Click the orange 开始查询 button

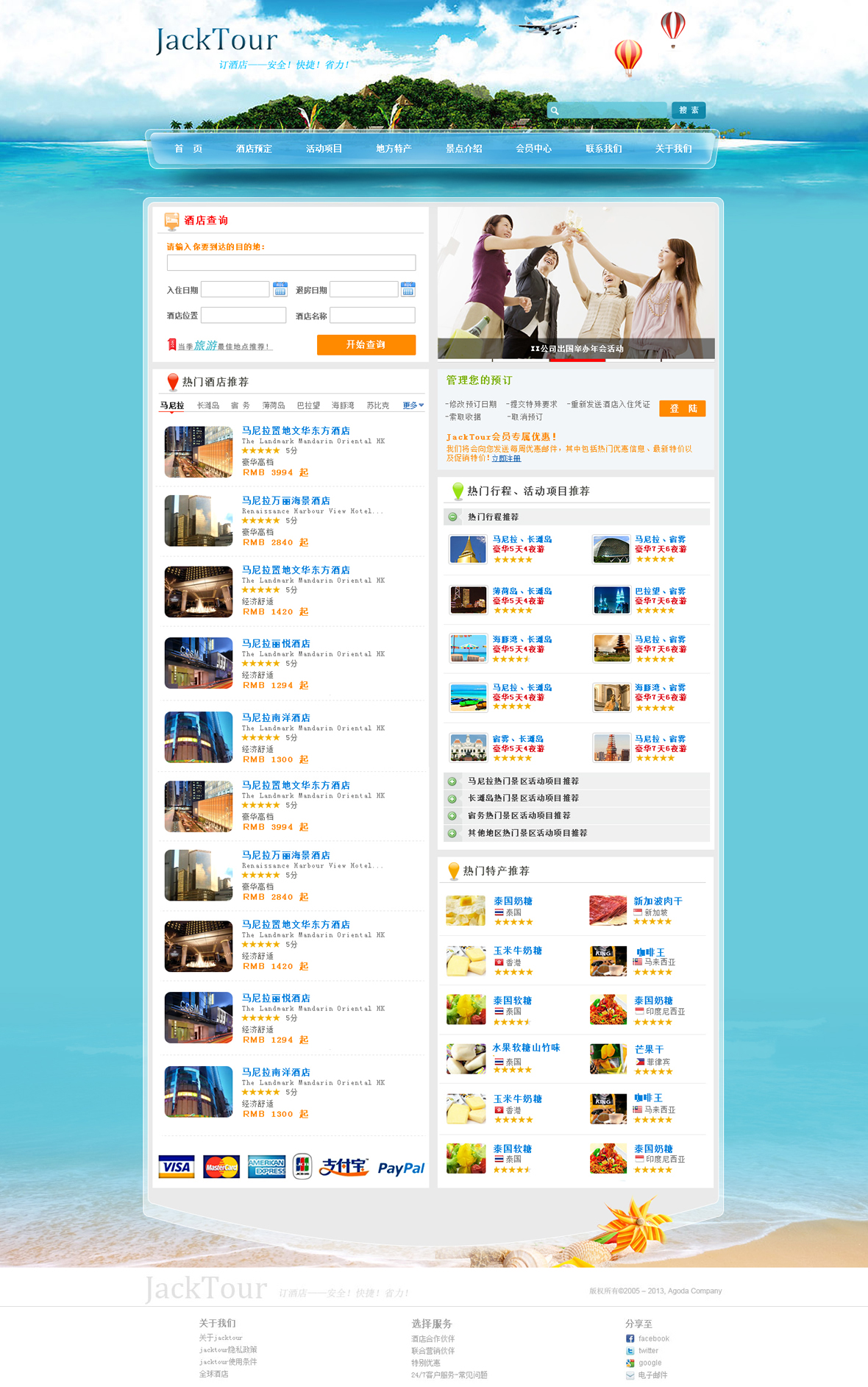pos(366,344)
